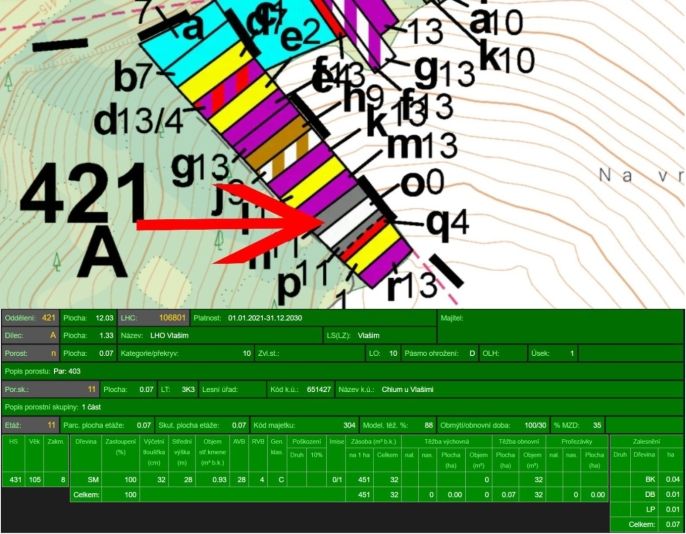Click the OLH field
This screenshot has width=686, height=534.
tap(503, 353)
